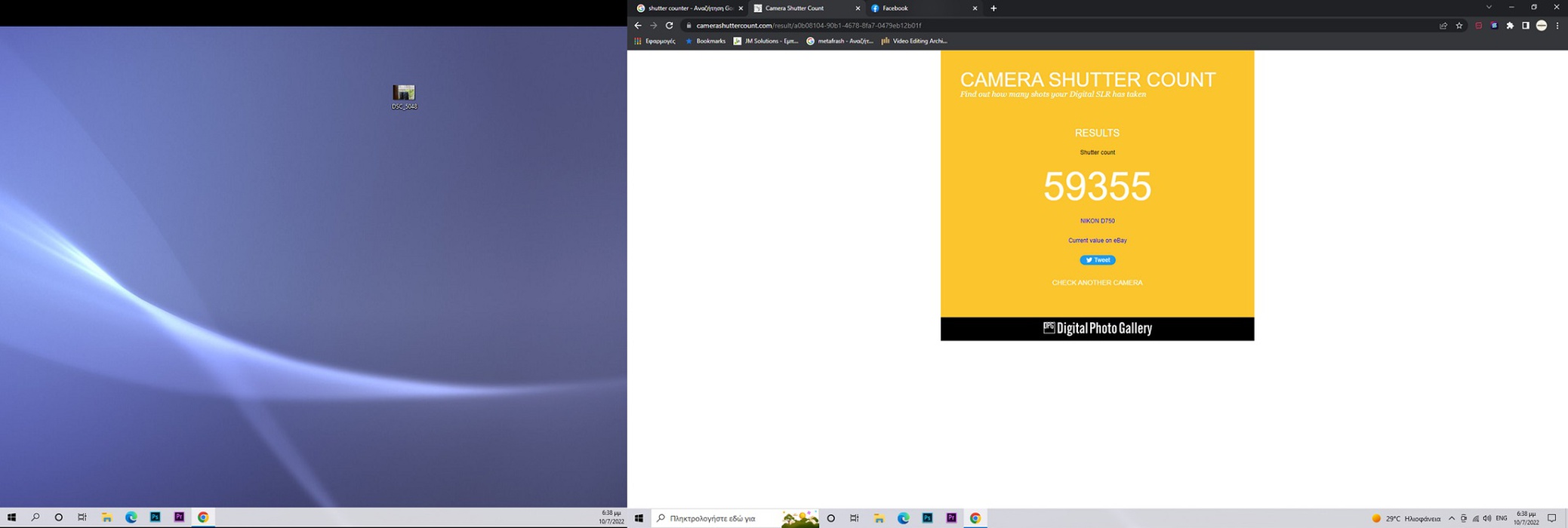Open Chrome's three-dot menu

[x=1557, y=26]
